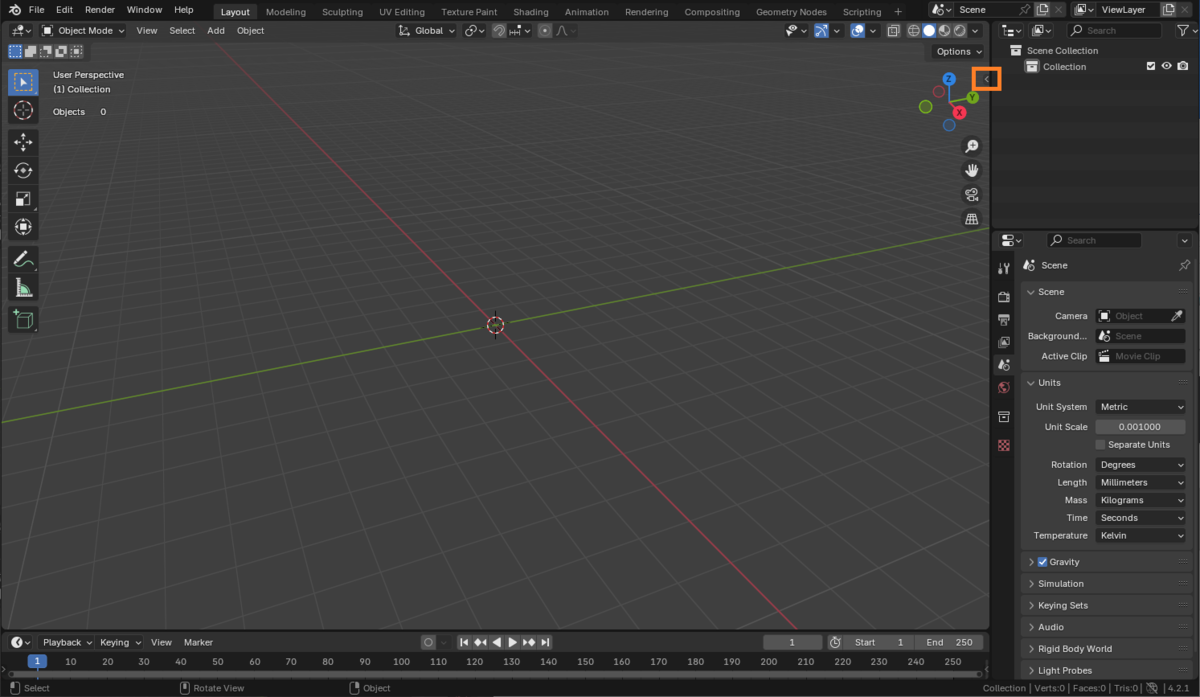Open the Playback popover in timeline
The image size is (1200, 697).
[67, 642]
